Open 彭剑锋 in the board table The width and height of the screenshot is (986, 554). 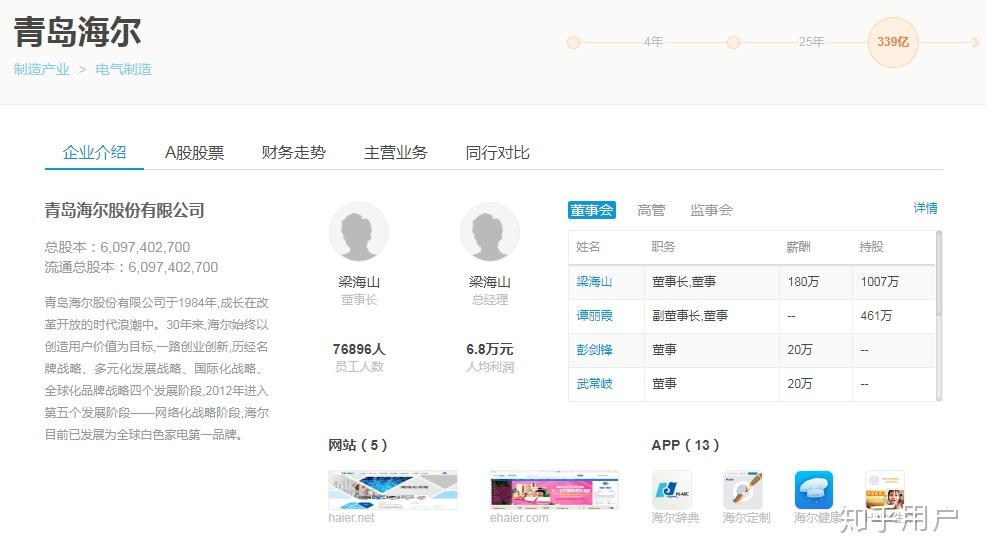tap(594, 350)
